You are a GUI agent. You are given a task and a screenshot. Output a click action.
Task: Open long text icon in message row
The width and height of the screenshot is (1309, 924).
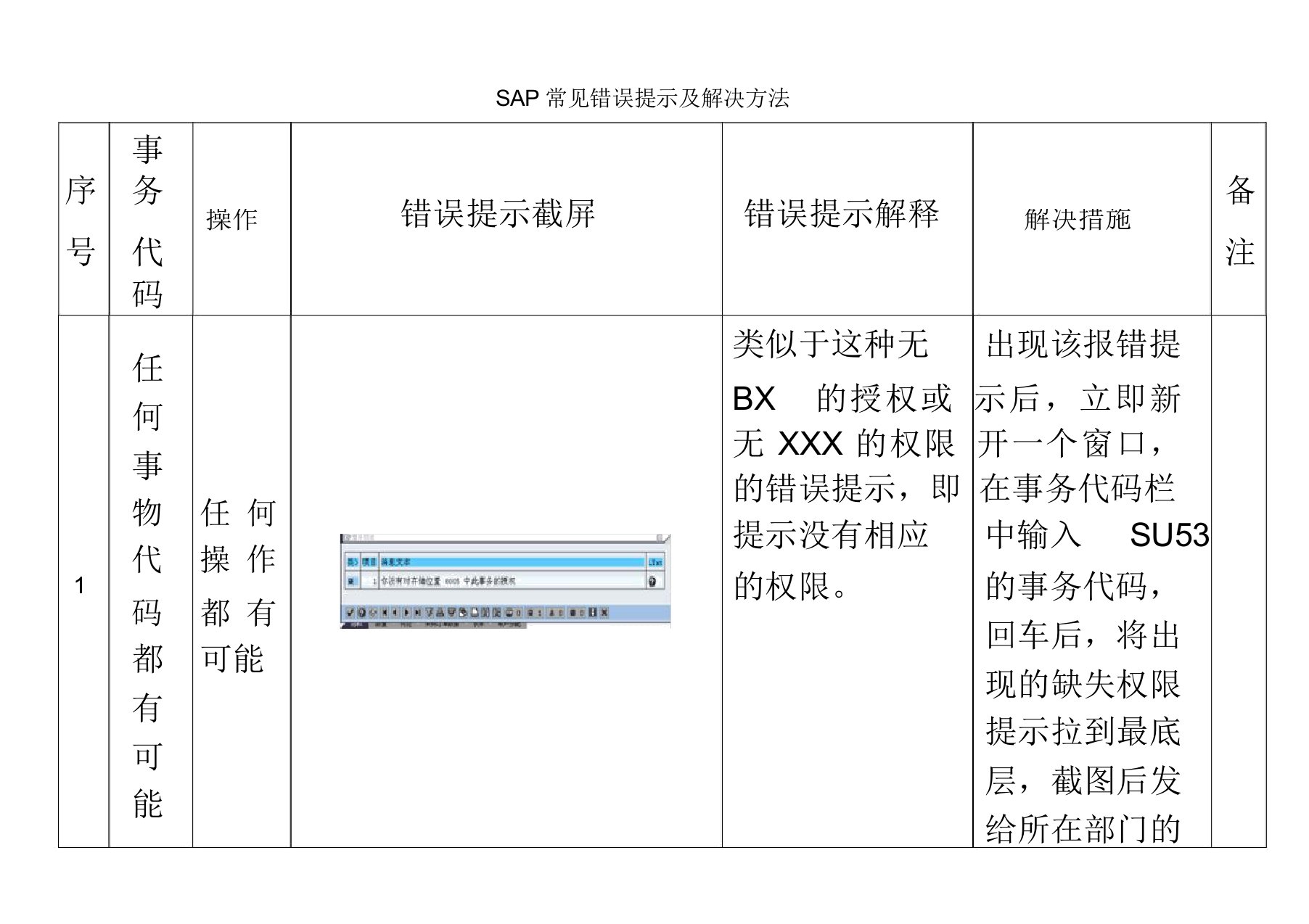pyautogui.click(x=652, y=582)
